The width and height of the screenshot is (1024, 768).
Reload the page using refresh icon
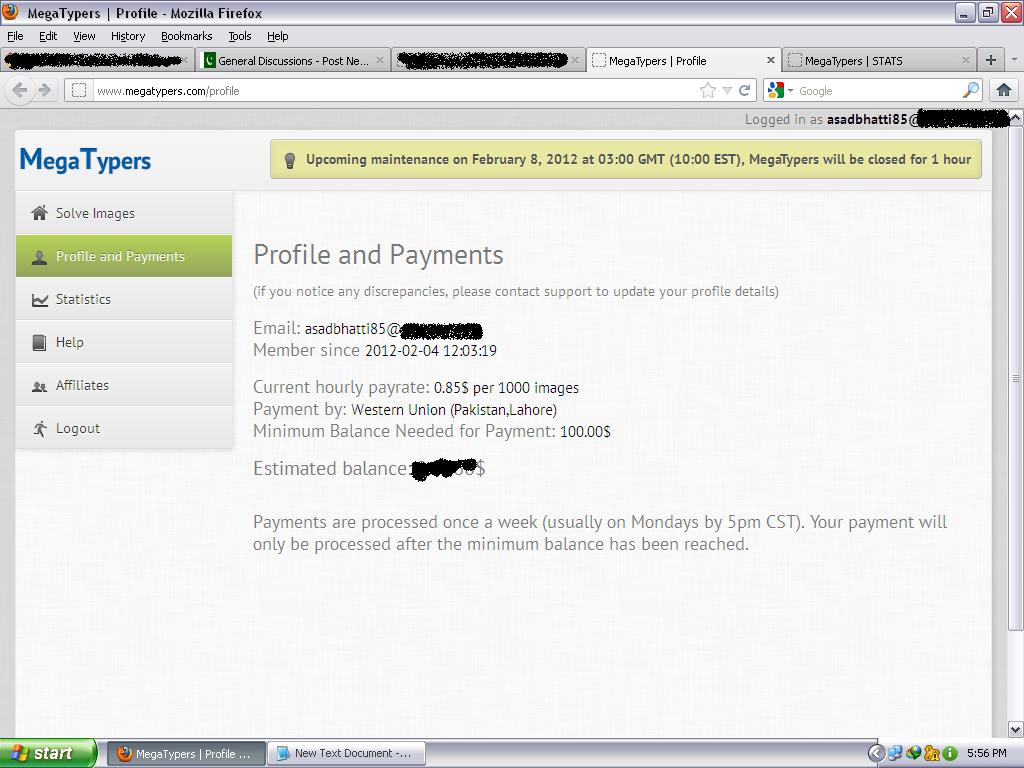click(745, 91)
